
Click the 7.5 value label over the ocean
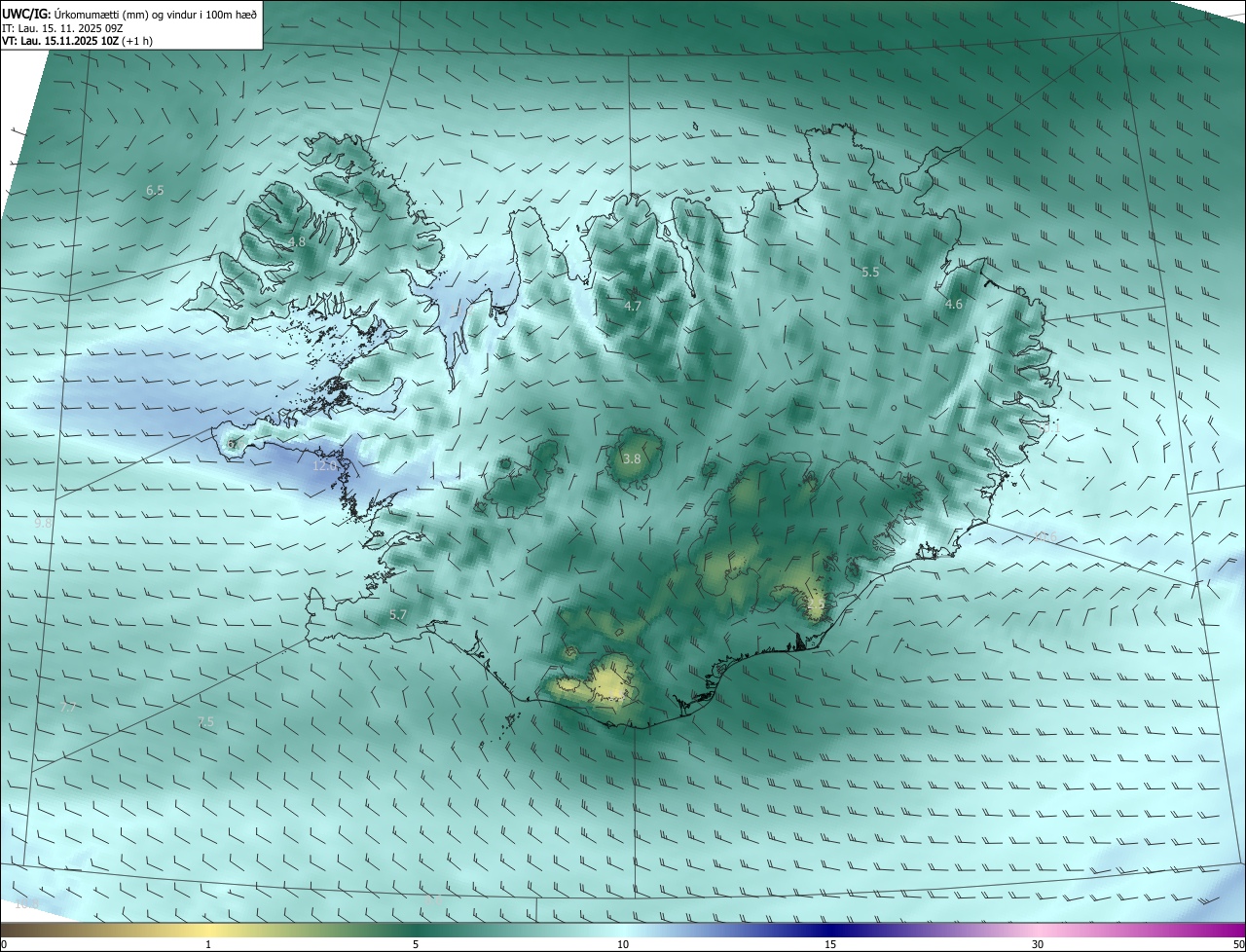(205, 721)
